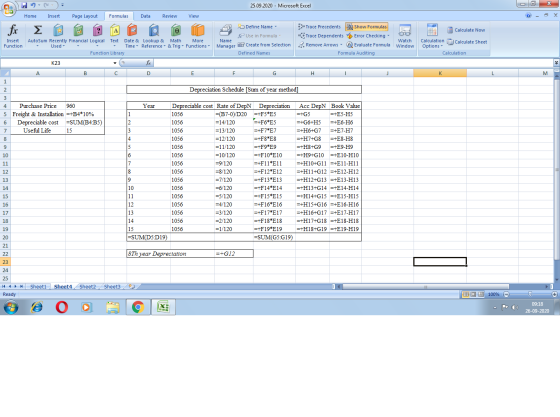The image size is (560, 417).
Task: Launch Internet Explorer from taskbar
Action: coord(36,307)
